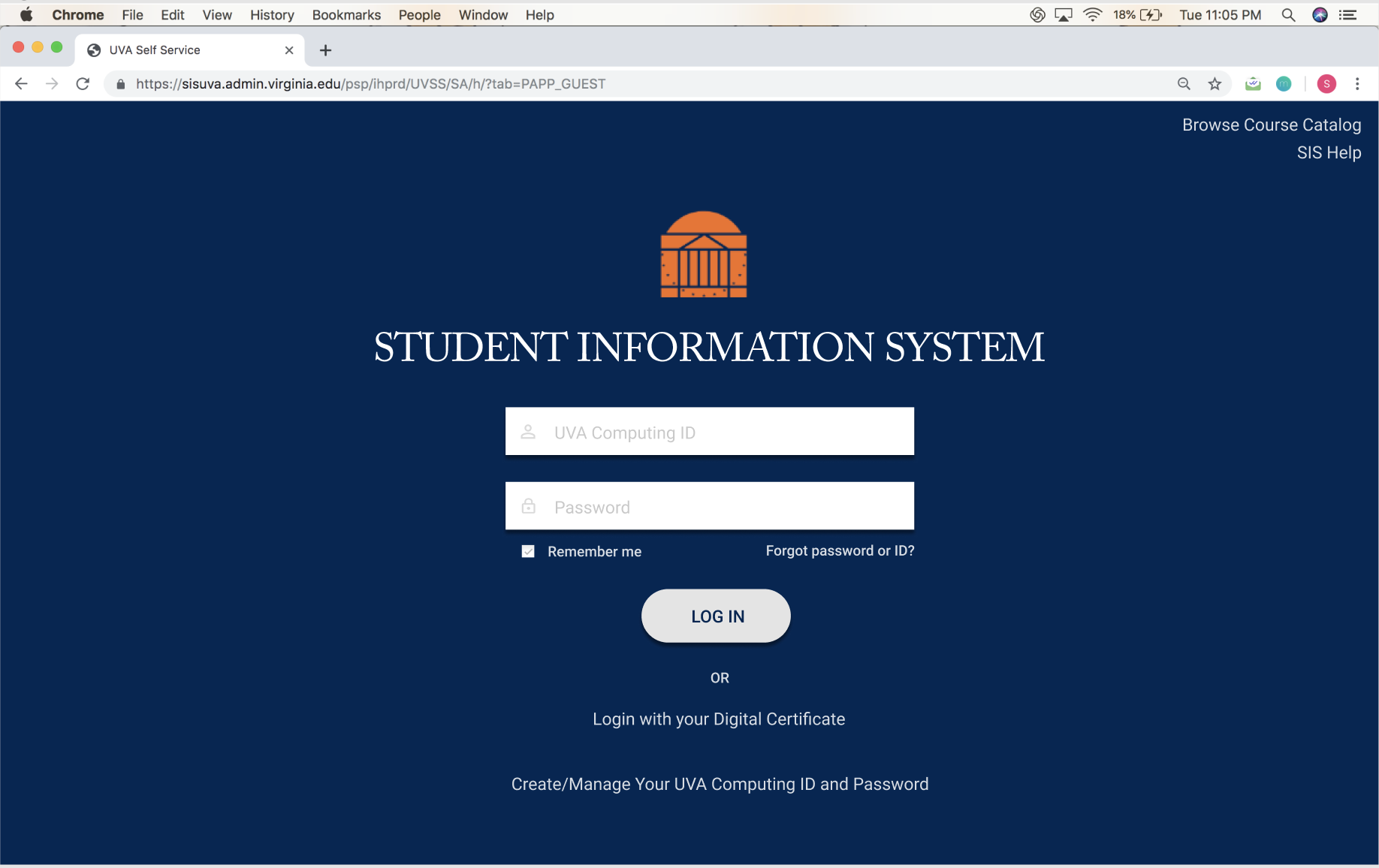Open the Apple menu
The image size is (1379, 868).
(x=26, y=15)
